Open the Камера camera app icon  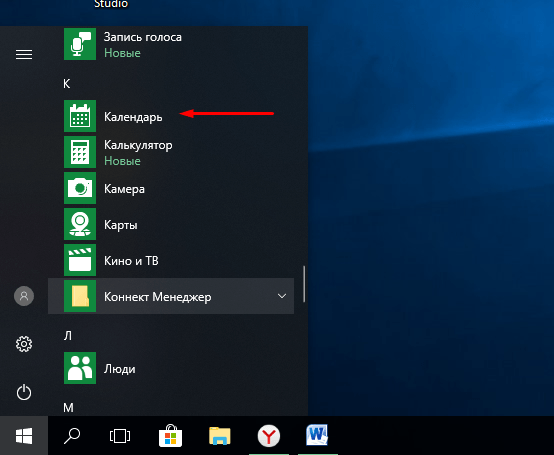coord(80,188)
